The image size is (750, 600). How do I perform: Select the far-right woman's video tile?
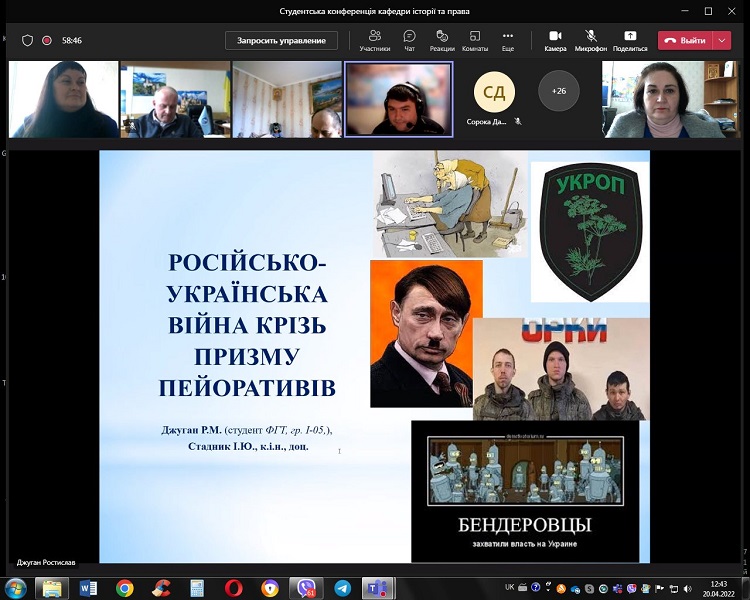coord(671,99)
